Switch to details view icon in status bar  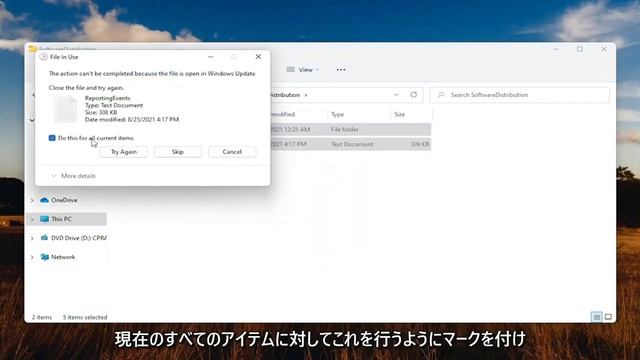597,317
